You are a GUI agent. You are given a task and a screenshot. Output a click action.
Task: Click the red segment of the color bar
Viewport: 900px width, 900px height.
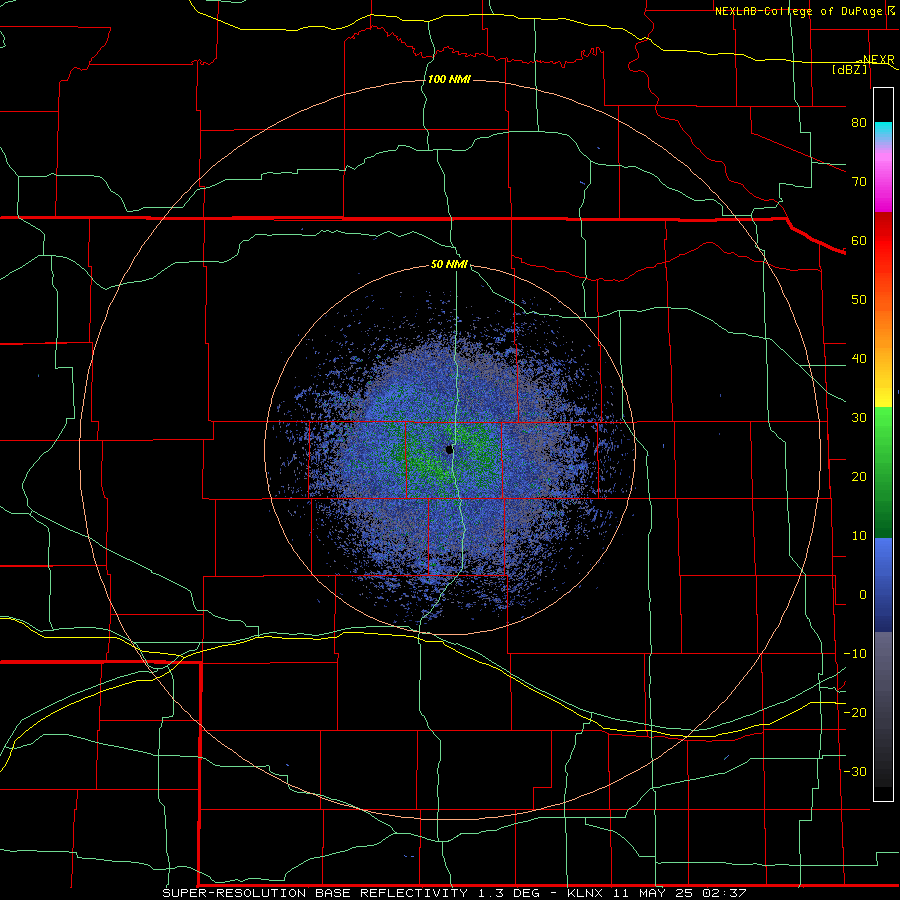[883, 241]
